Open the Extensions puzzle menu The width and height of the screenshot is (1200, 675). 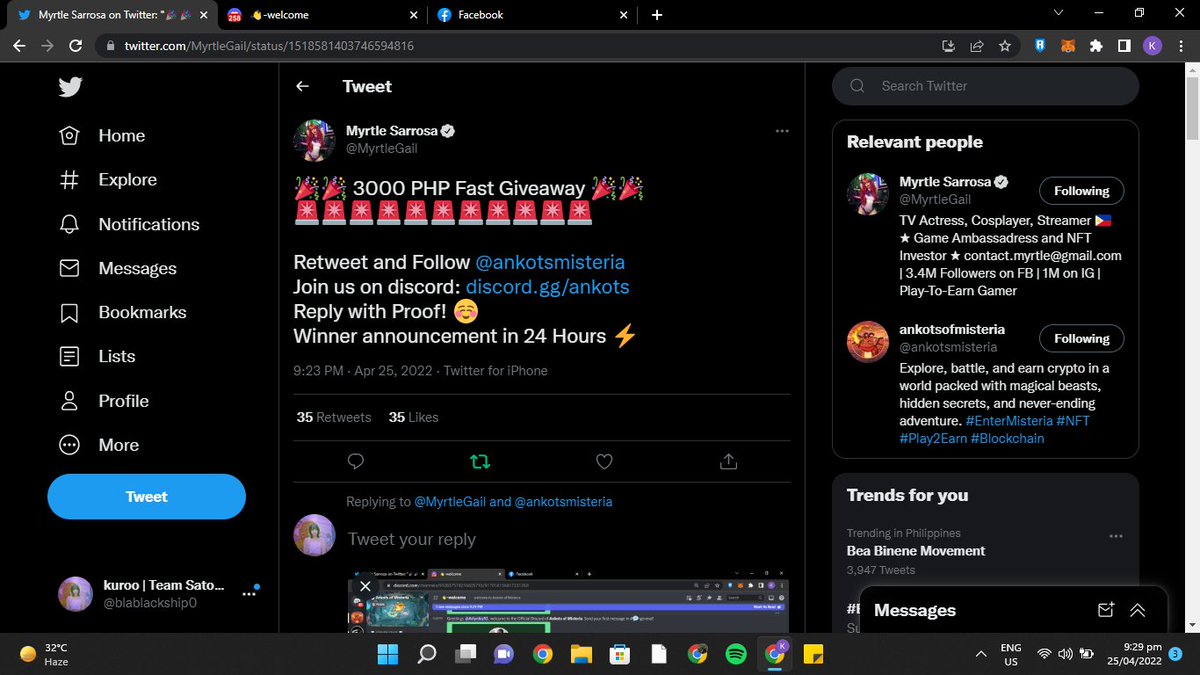tap(1096, 46)
